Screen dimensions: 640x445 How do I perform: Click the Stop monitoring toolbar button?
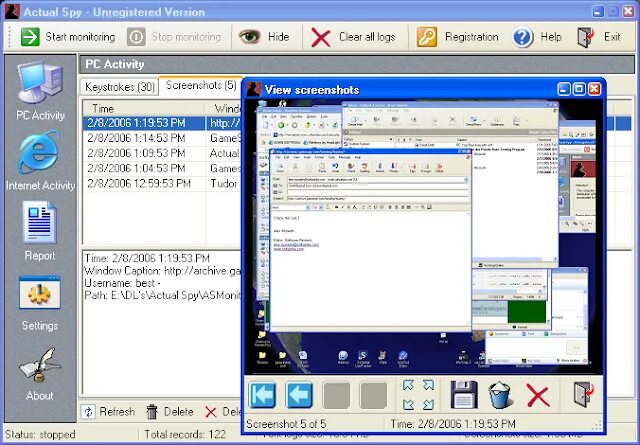click(x=174, y=37)
